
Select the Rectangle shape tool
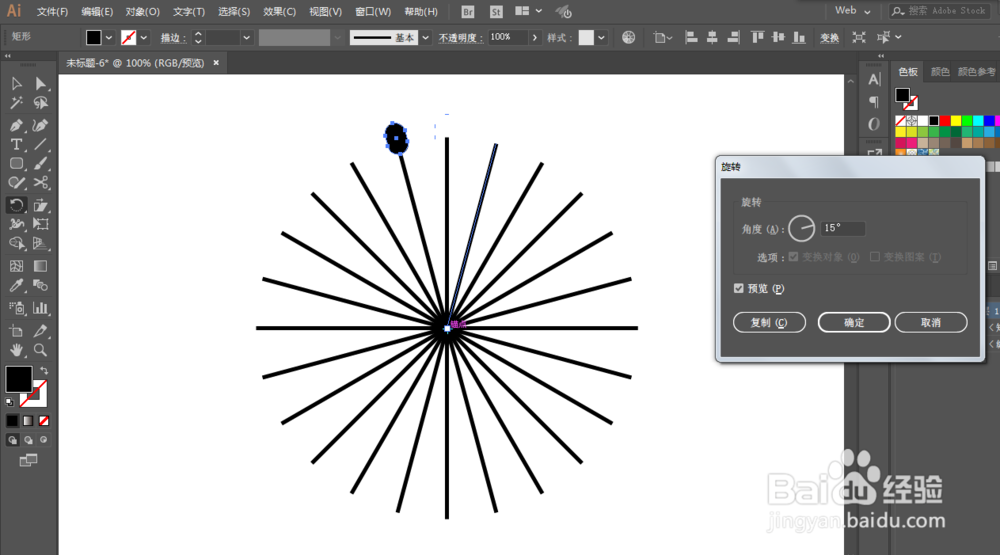(17, 163)
